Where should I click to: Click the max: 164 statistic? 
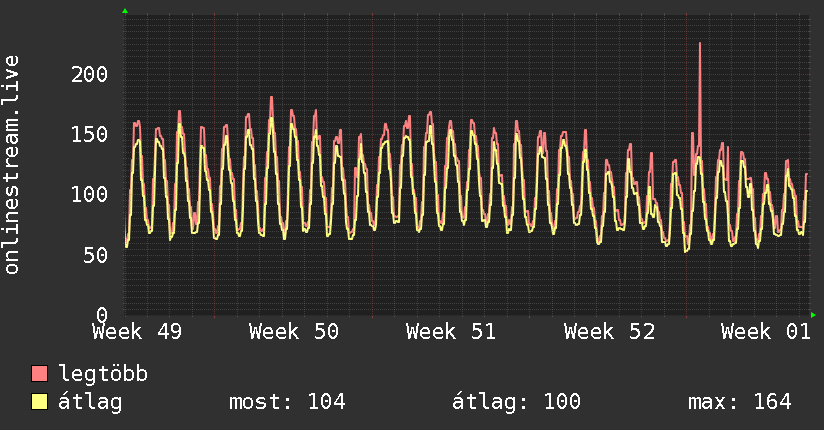(x=739, y=402)
